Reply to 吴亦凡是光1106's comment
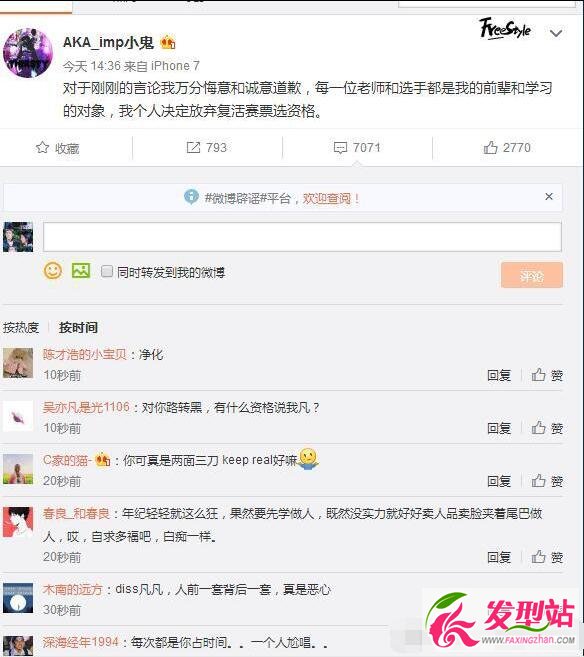 (499, 428)
